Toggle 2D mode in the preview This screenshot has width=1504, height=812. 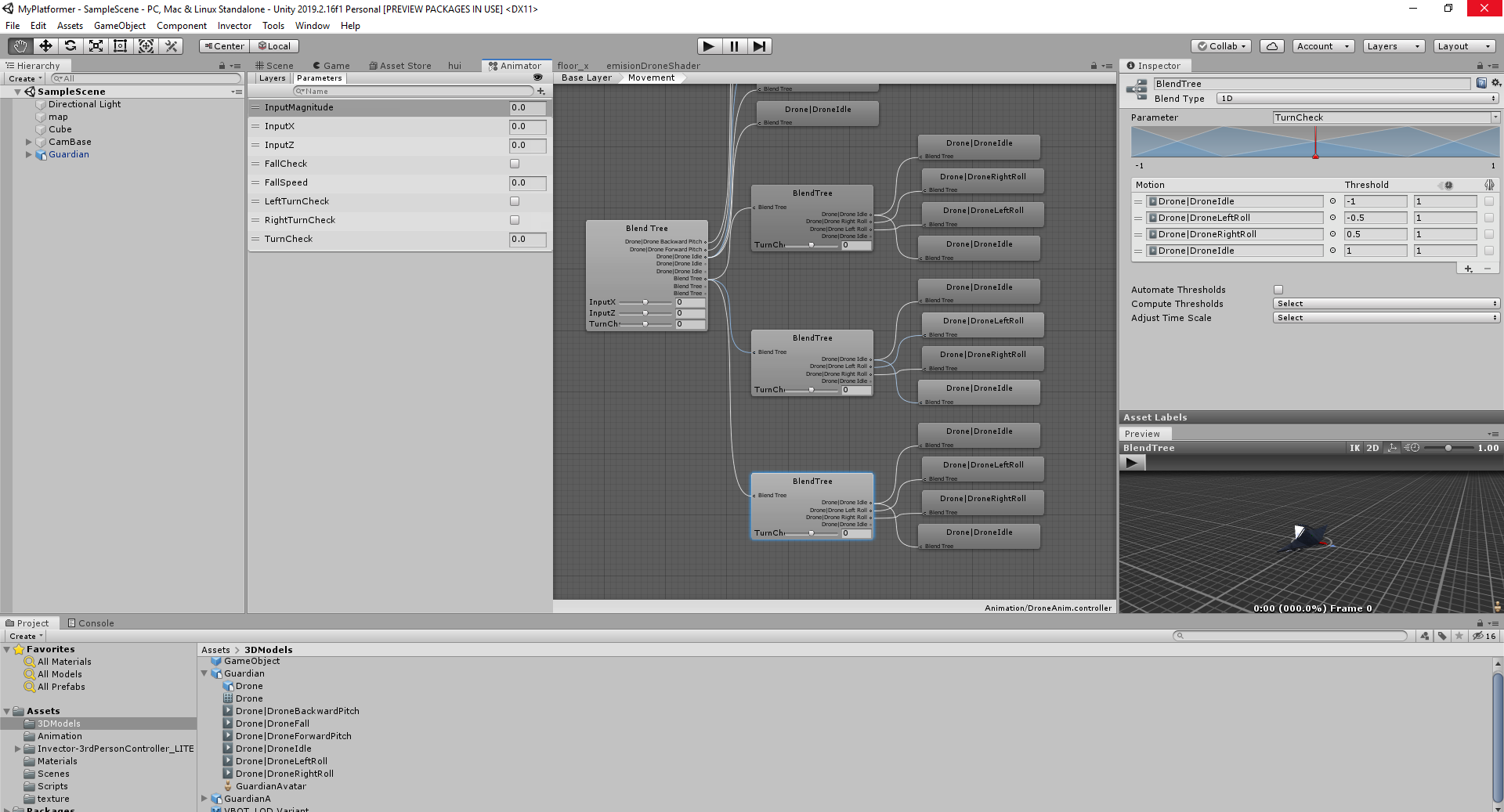point(1372,448)
